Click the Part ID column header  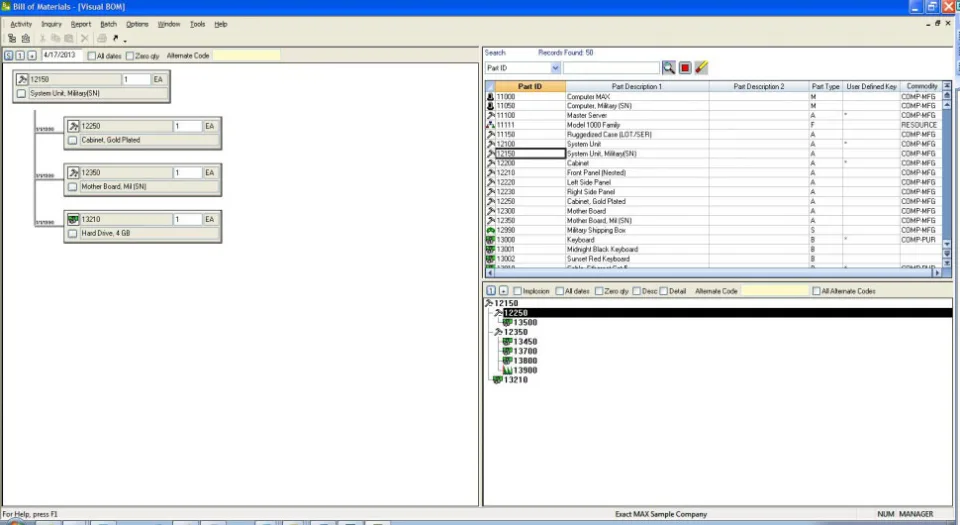tap(530, 86)
